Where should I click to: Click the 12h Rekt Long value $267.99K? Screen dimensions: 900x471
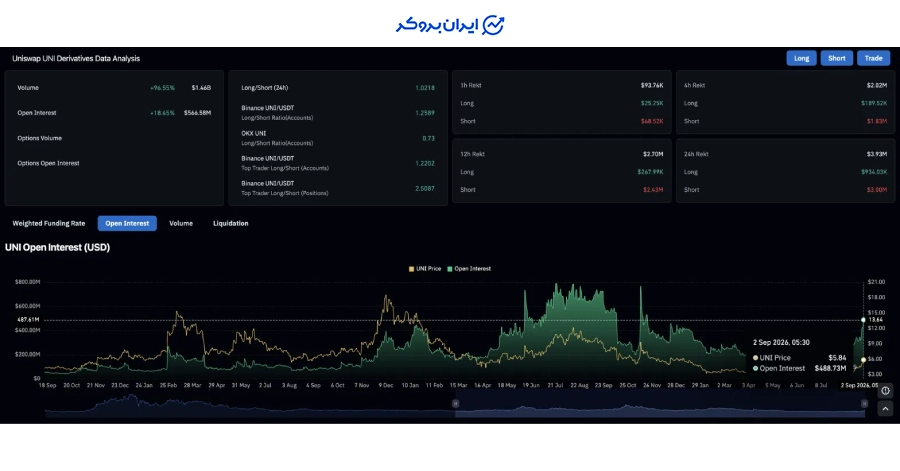[x=650, y=172]
